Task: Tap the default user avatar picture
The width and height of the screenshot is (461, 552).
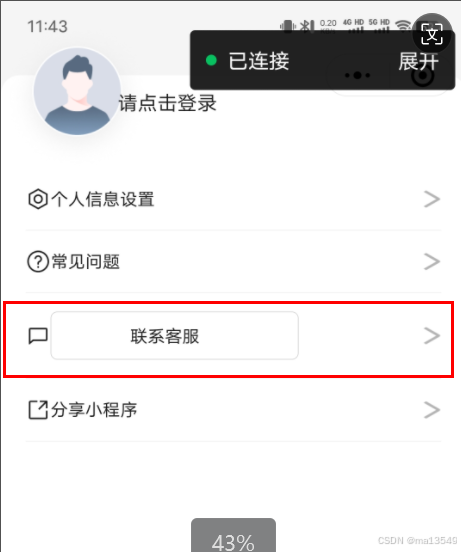Action: click(x=77, y=92)
